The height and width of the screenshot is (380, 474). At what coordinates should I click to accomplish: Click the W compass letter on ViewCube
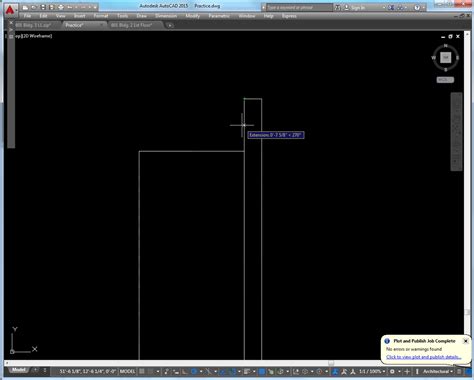[434, 58]
